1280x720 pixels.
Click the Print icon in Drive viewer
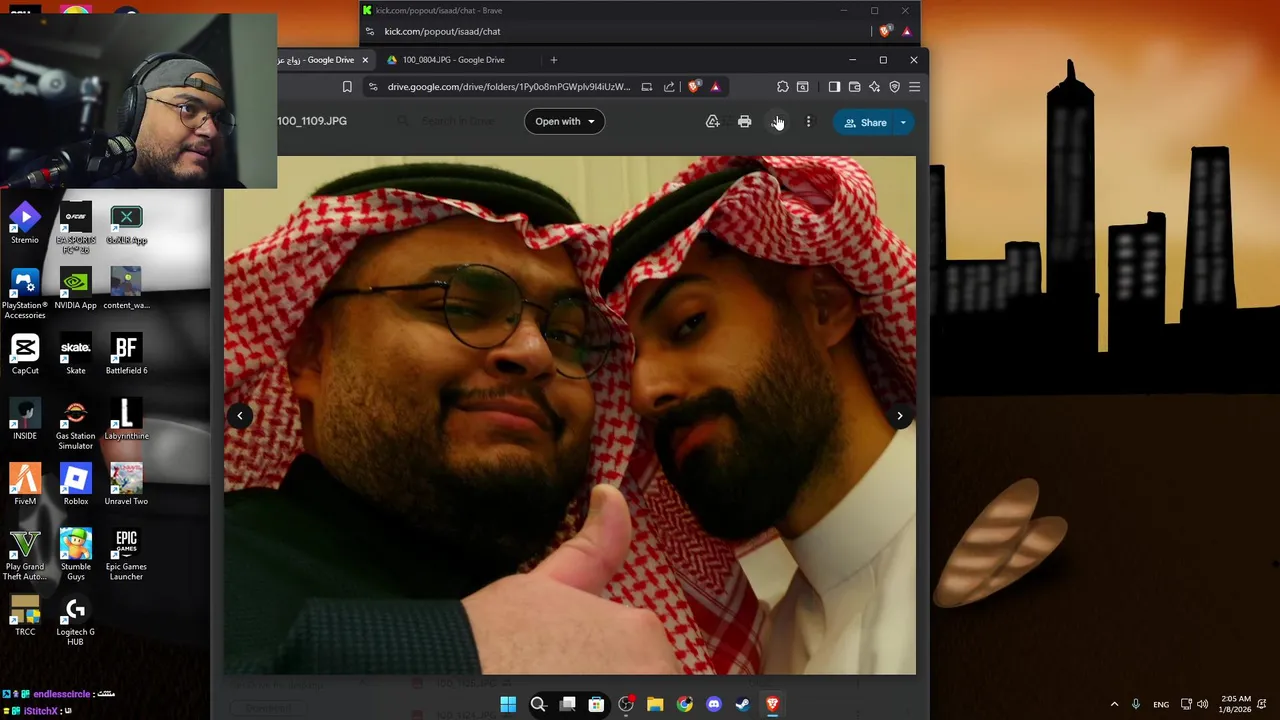pyautogui.click(x=744, y=122)
